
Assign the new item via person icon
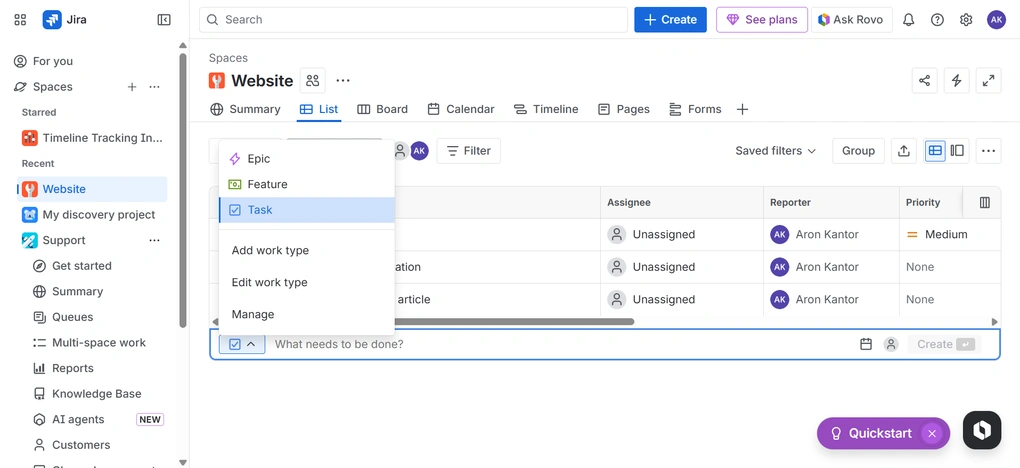(891, 344)
